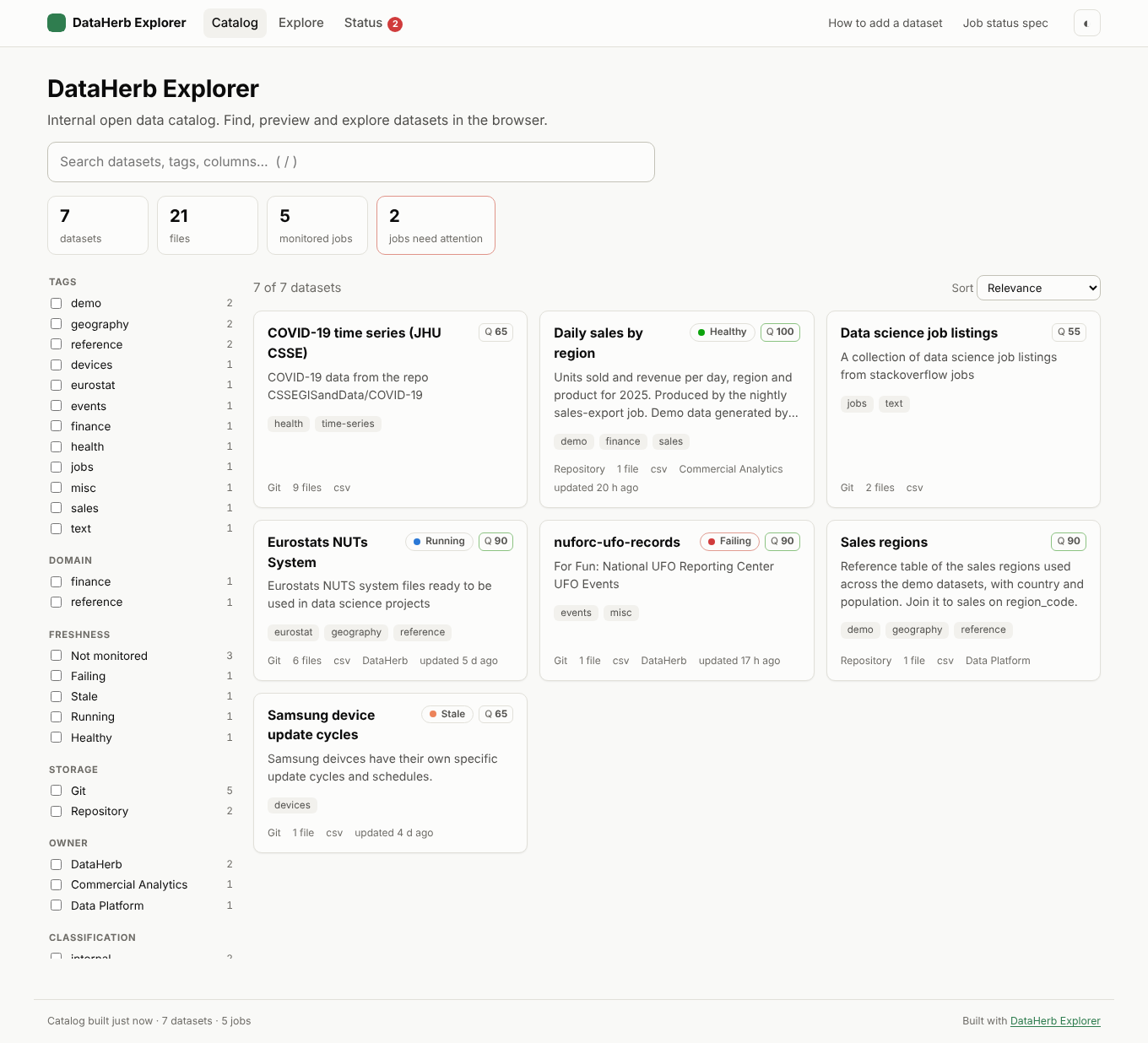Select the Commercial Analytics owner checkbox
The image size is (1148, 1043).
coord(57,884)
